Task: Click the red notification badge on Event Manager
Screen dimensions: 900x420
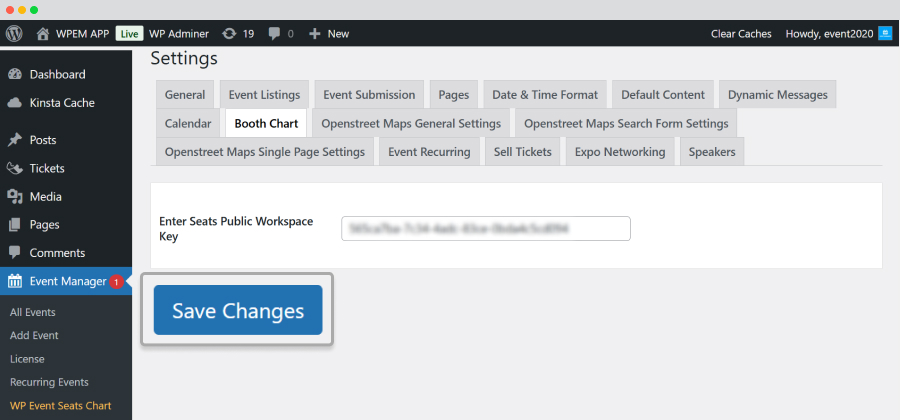Action: (117, 282)
